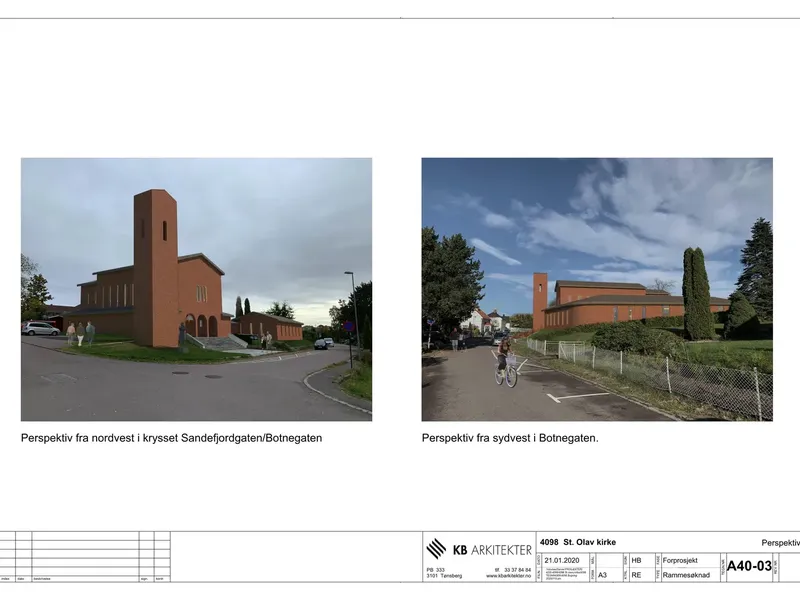Viewport: 800px width, 600px height.
Task: Select drawing number 'A40-03'
Action: click(x=749, y=566)
